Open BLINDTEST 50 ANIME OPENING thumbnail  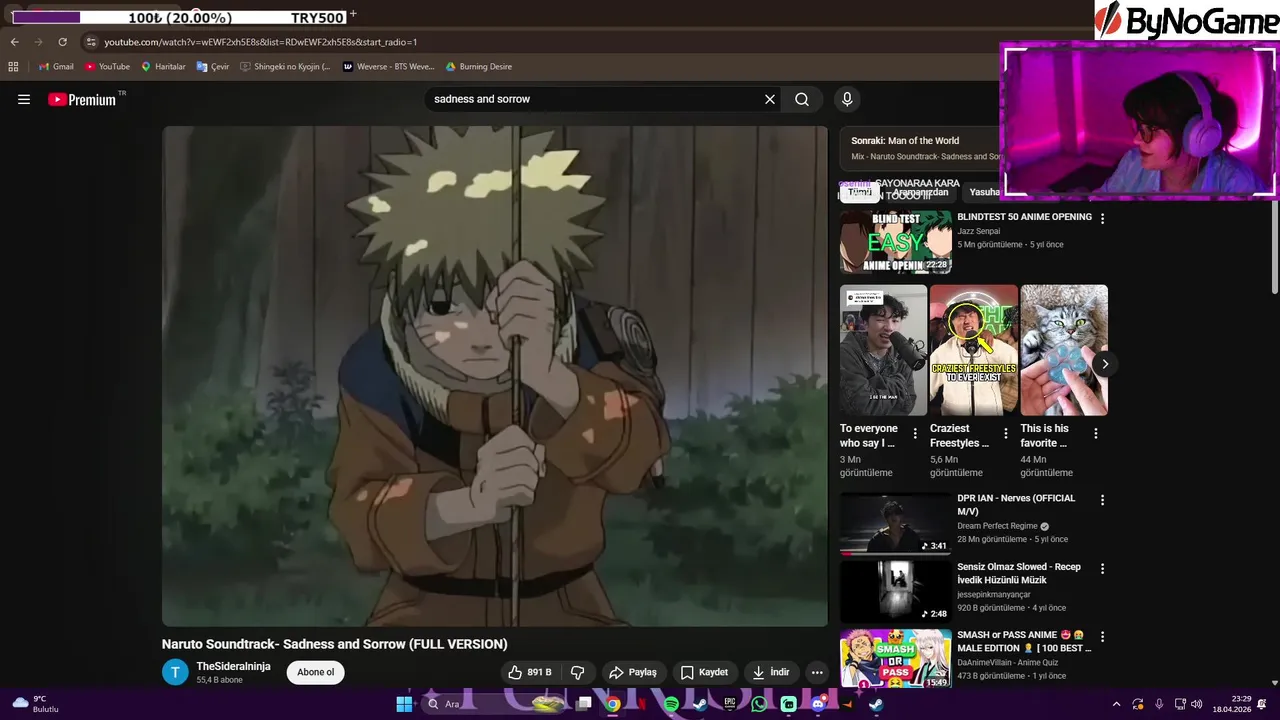click(x=896, y=242)
